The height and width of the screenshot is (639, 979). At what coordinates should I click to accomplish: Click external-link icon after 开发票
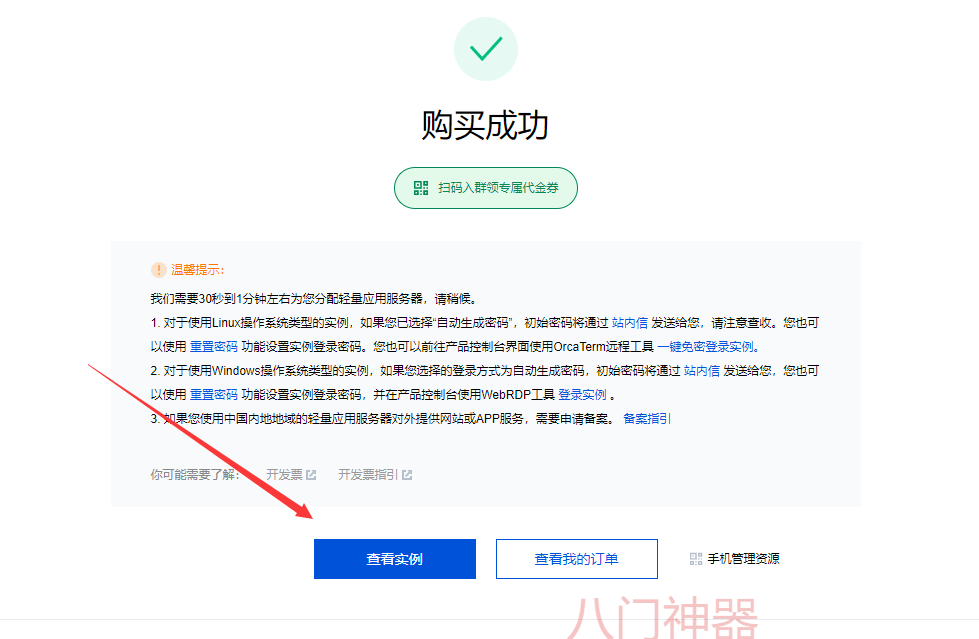click(311, 475)
